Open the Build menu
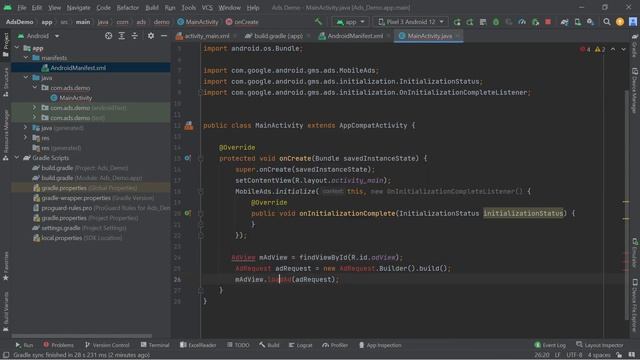640x360 pixels. click(x=152, y=7)
